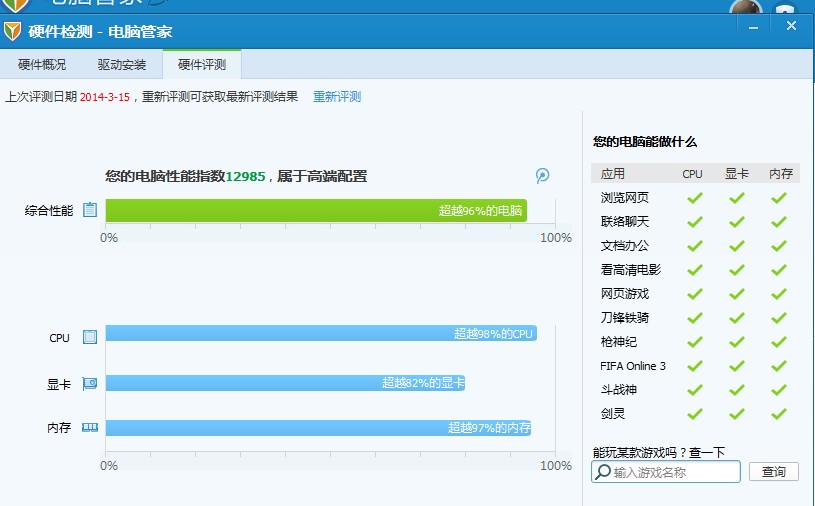Viewport: 815px width, 506px height.
Task: Click the magnifier icon in game search box
Action: tap(602, 472)
